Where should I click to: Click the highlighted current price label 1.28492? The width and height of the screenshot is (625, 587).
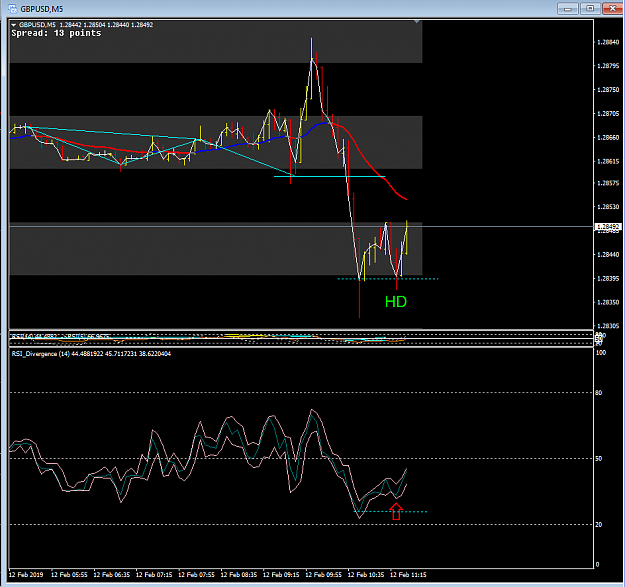[x=607, y=226]
